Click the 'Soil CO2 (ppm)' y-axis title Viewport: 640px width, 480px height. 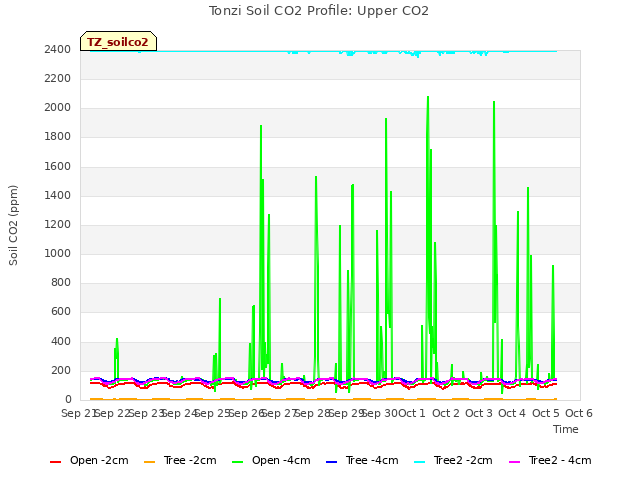[x=13, y=225]
